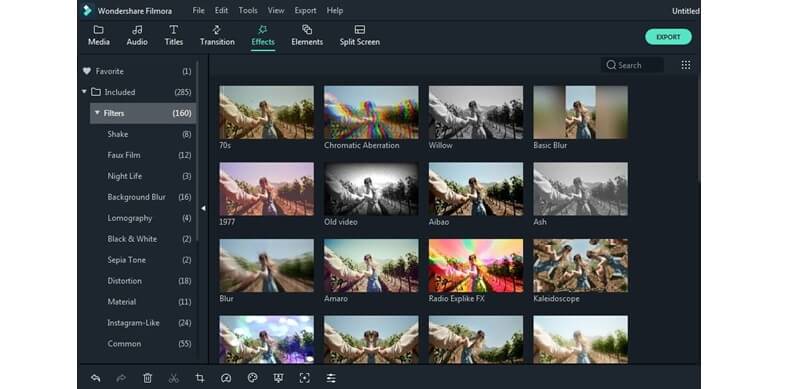Click the Redo arrow icon
This screenshot has height=389, width=800.
[x=121, y=378]
